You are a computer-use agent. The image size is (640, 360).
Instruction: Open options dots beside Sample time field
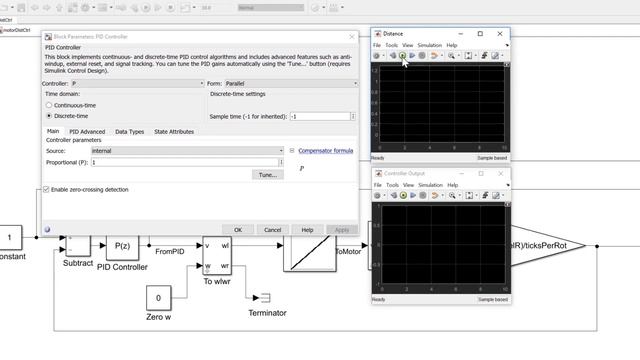click(x=353, y=116)
